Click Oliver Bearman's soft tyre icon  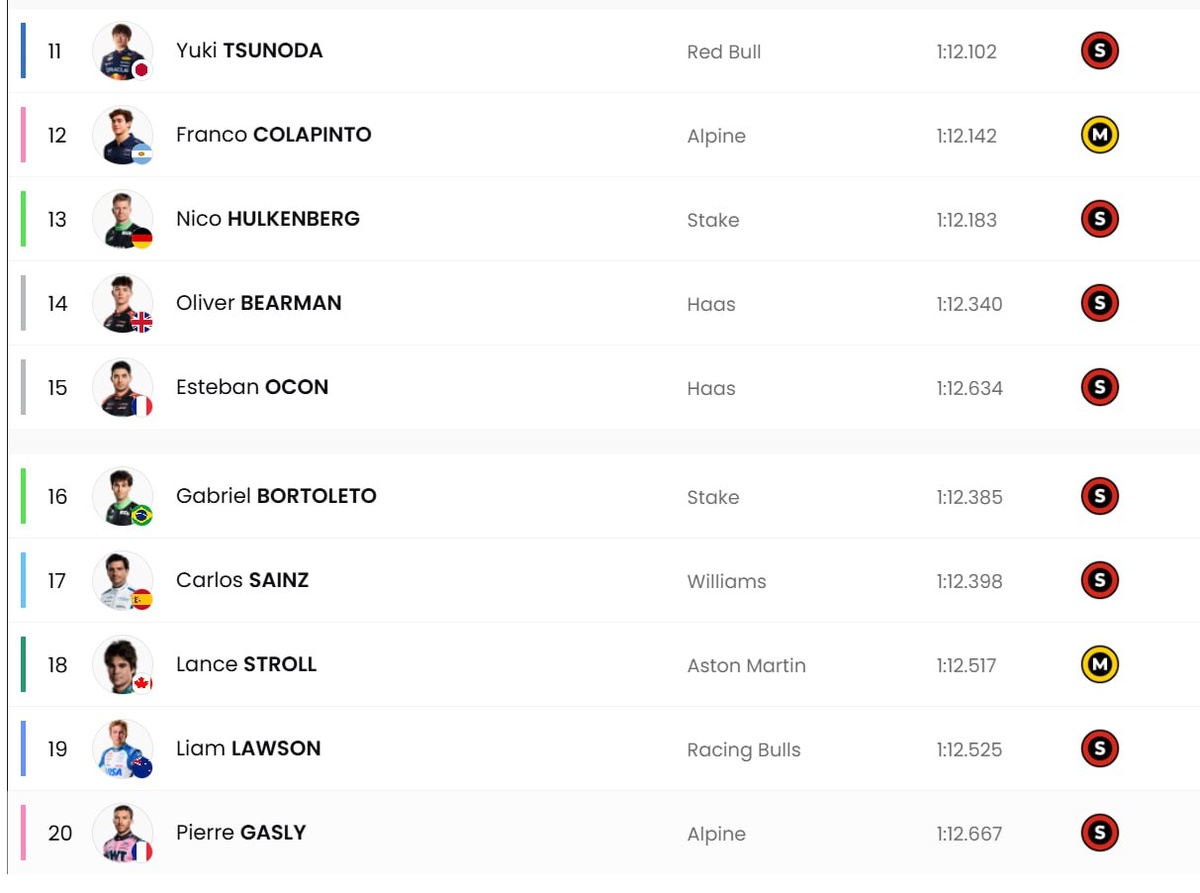click(1100, 303)
